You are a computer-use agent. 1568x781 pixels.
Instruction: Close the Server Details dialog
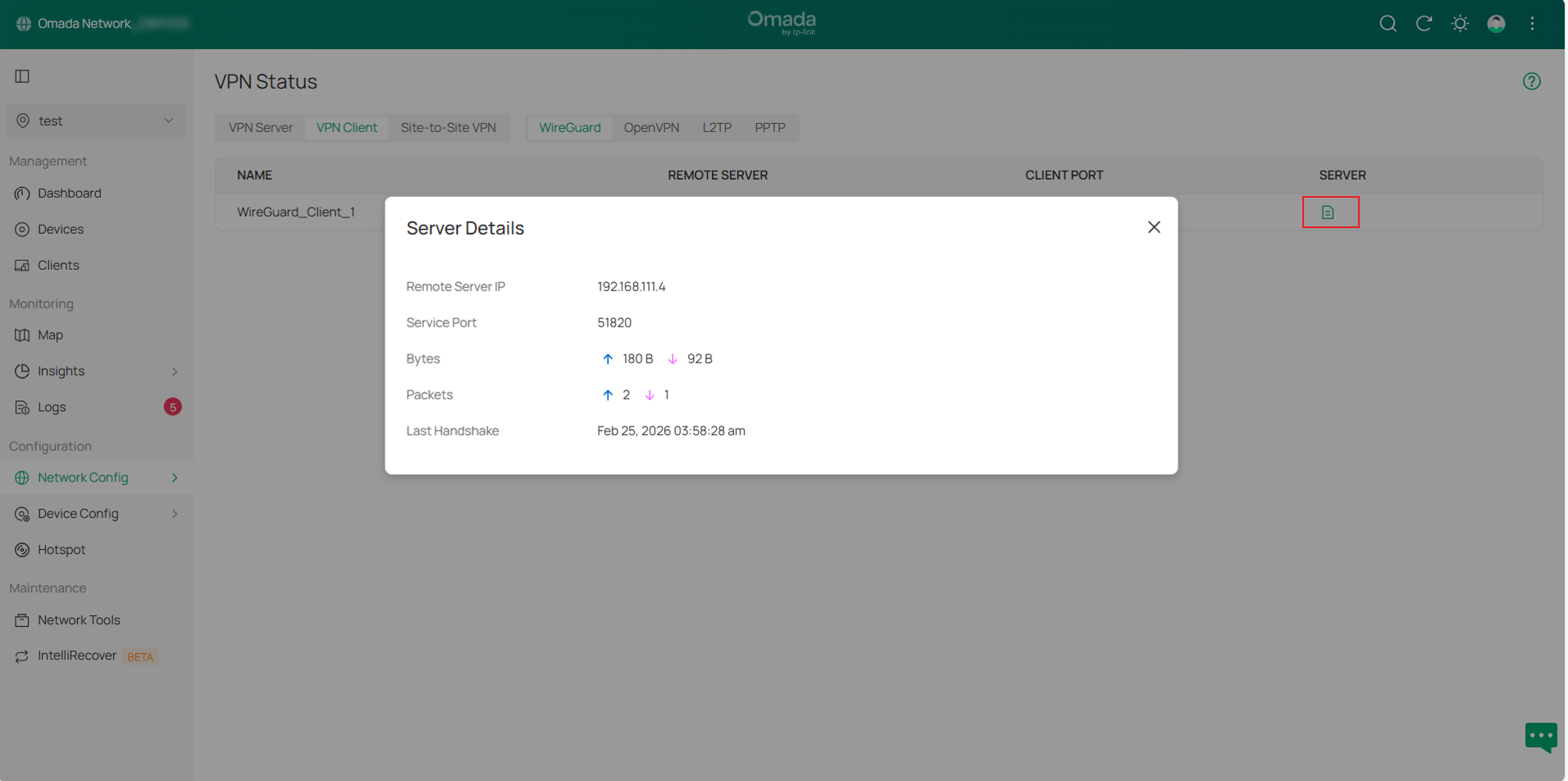pyautogui.click(x=1154, y=227)
